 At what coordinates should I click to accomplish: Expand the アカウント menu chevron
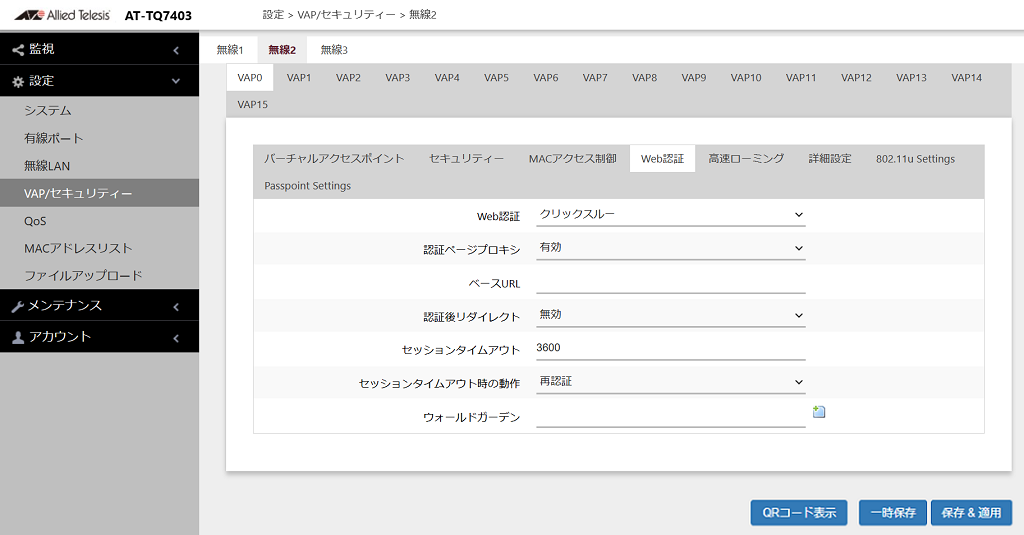(176, 338)
